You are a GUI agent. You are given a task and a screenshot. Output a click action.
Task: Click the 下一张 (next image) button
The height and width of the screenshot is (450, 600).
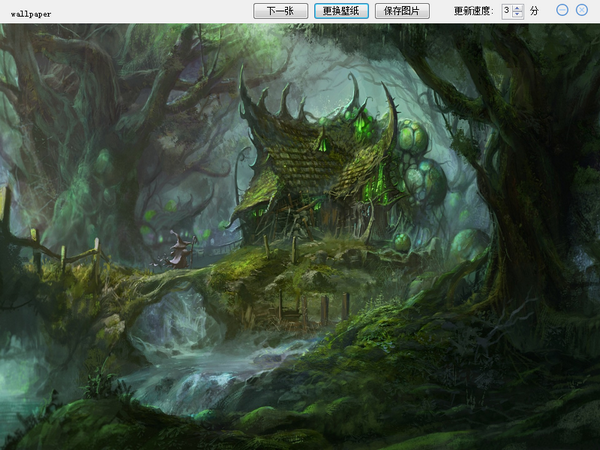click(280, 11)
